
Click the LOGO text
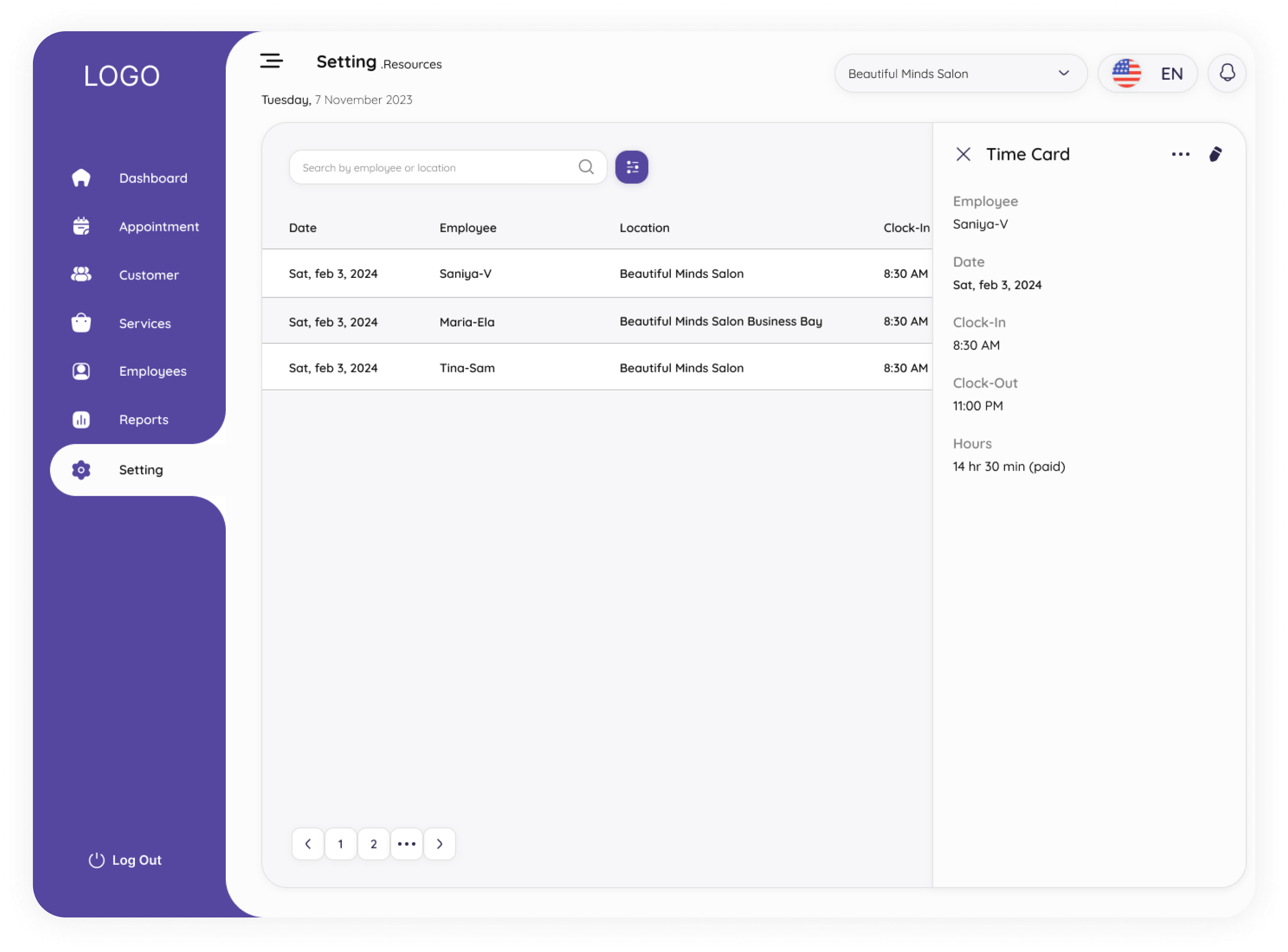pos(122,76)
